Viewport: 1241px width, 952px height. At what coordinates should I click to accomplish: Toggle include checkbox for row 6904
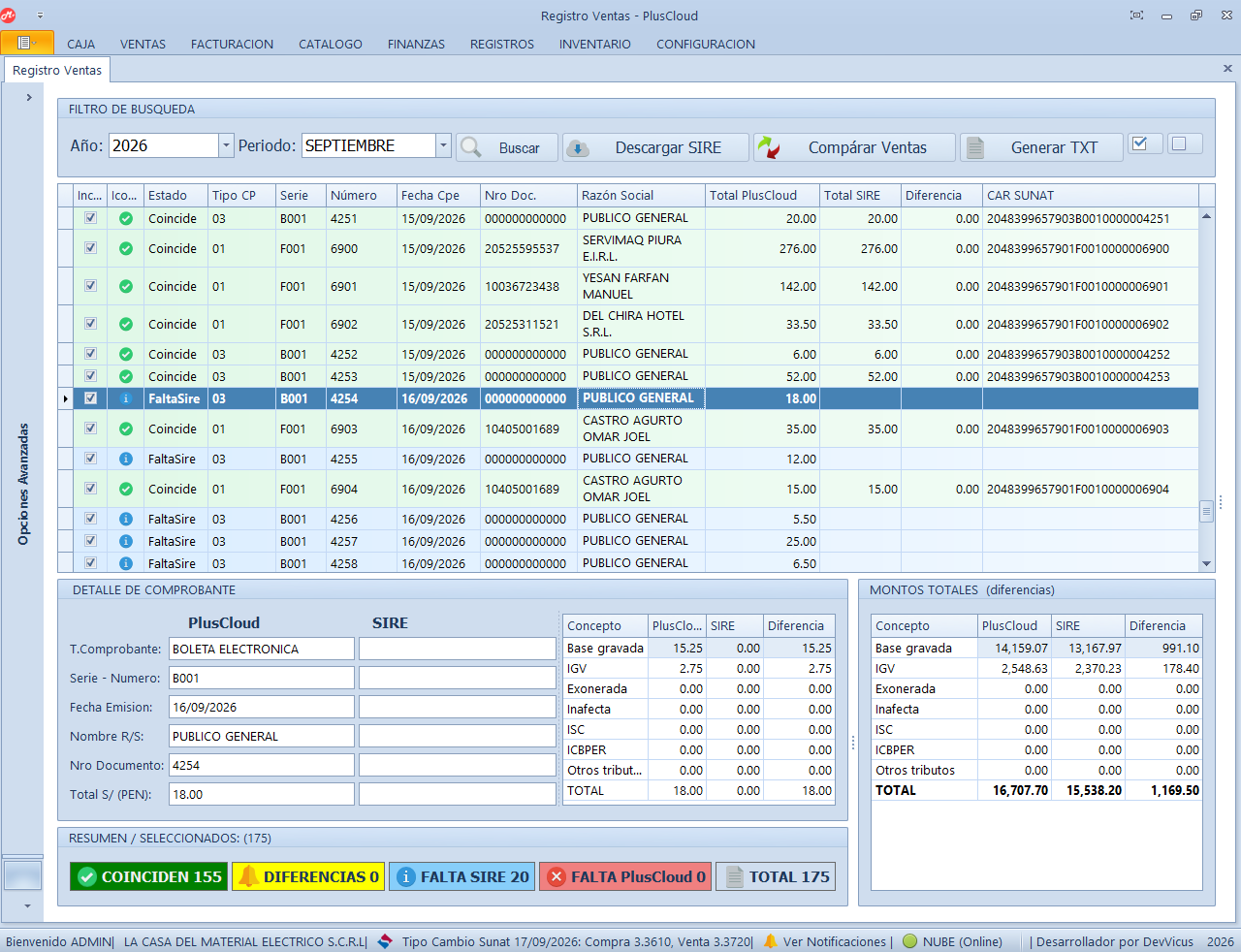point(90,489)
